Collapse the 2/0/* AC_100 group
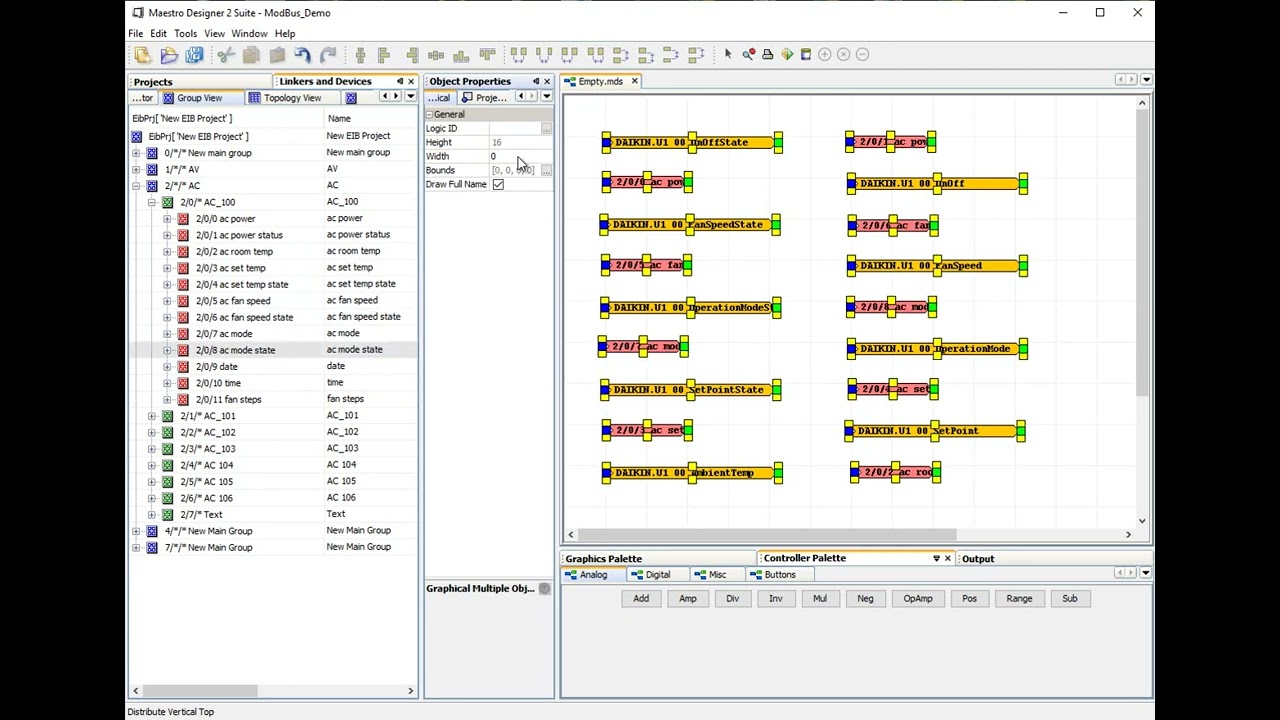The image size is (1280, 720). pos(152,202)
